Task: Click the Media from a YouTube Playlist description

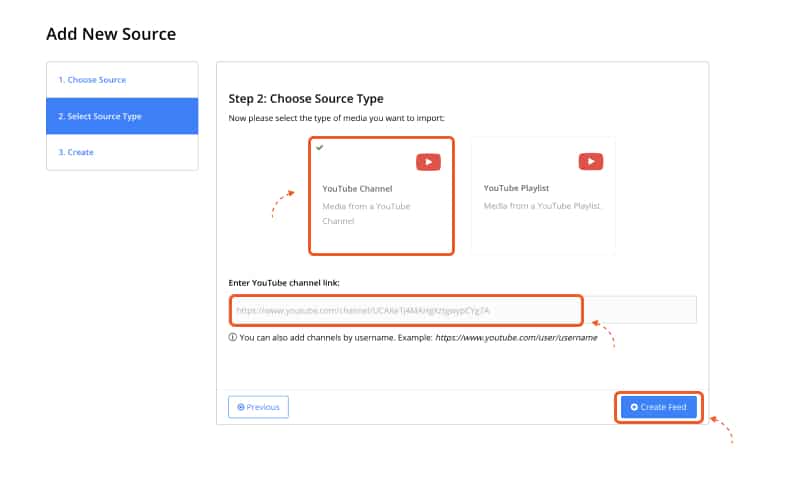Action: click(x=542, y=206)
